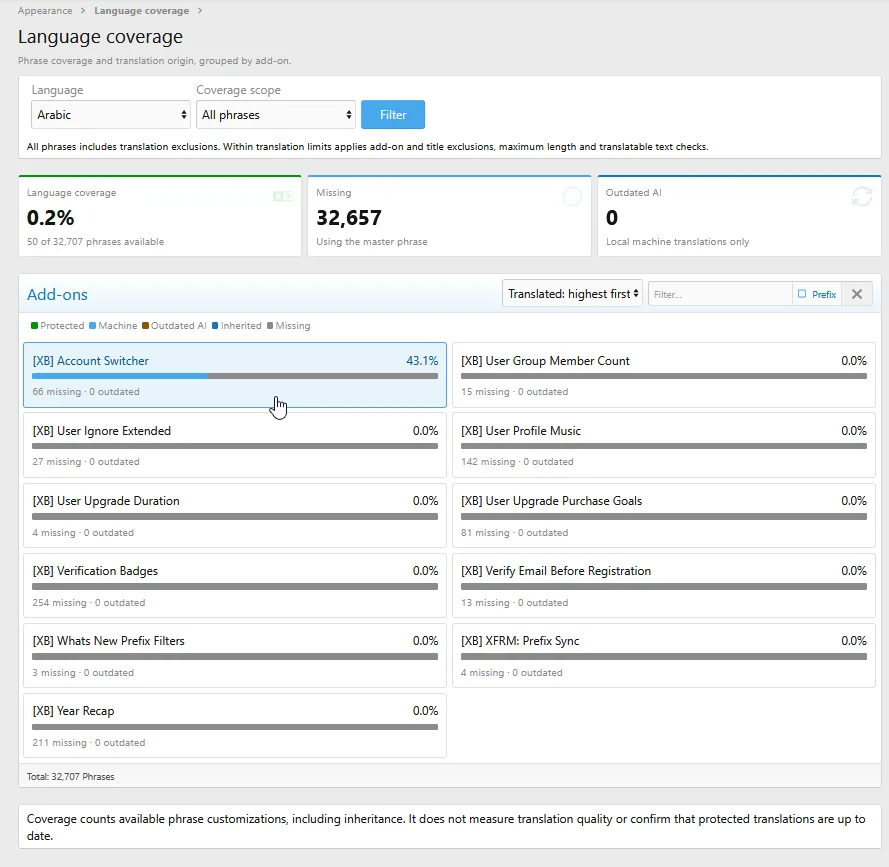This screenshot has width=889, height=867.
Task: Click the Language coverage card translate icon
Action: (x=282, y=197)
